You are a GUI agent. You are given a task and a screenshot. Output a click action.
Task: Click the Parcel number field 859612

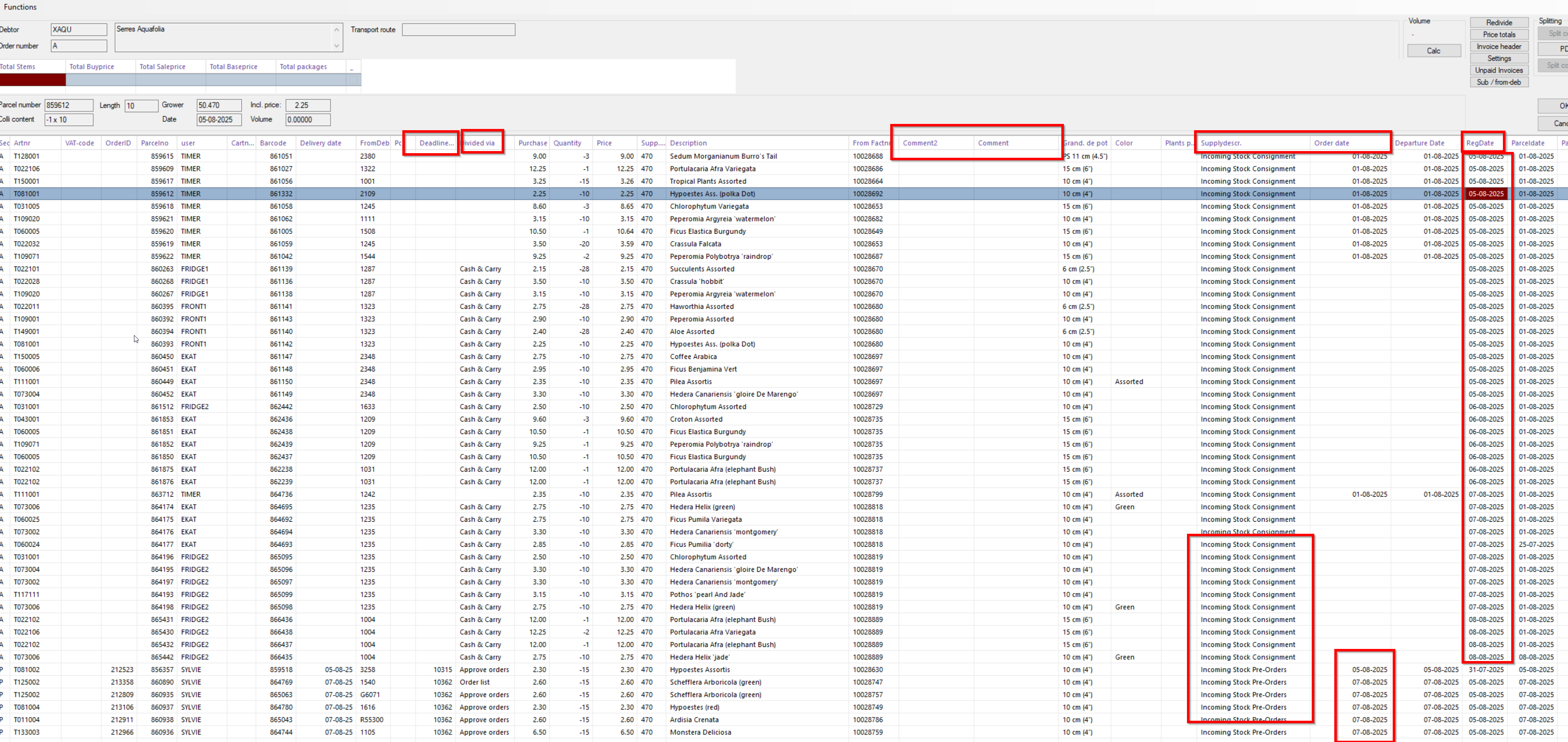point(68,105)
